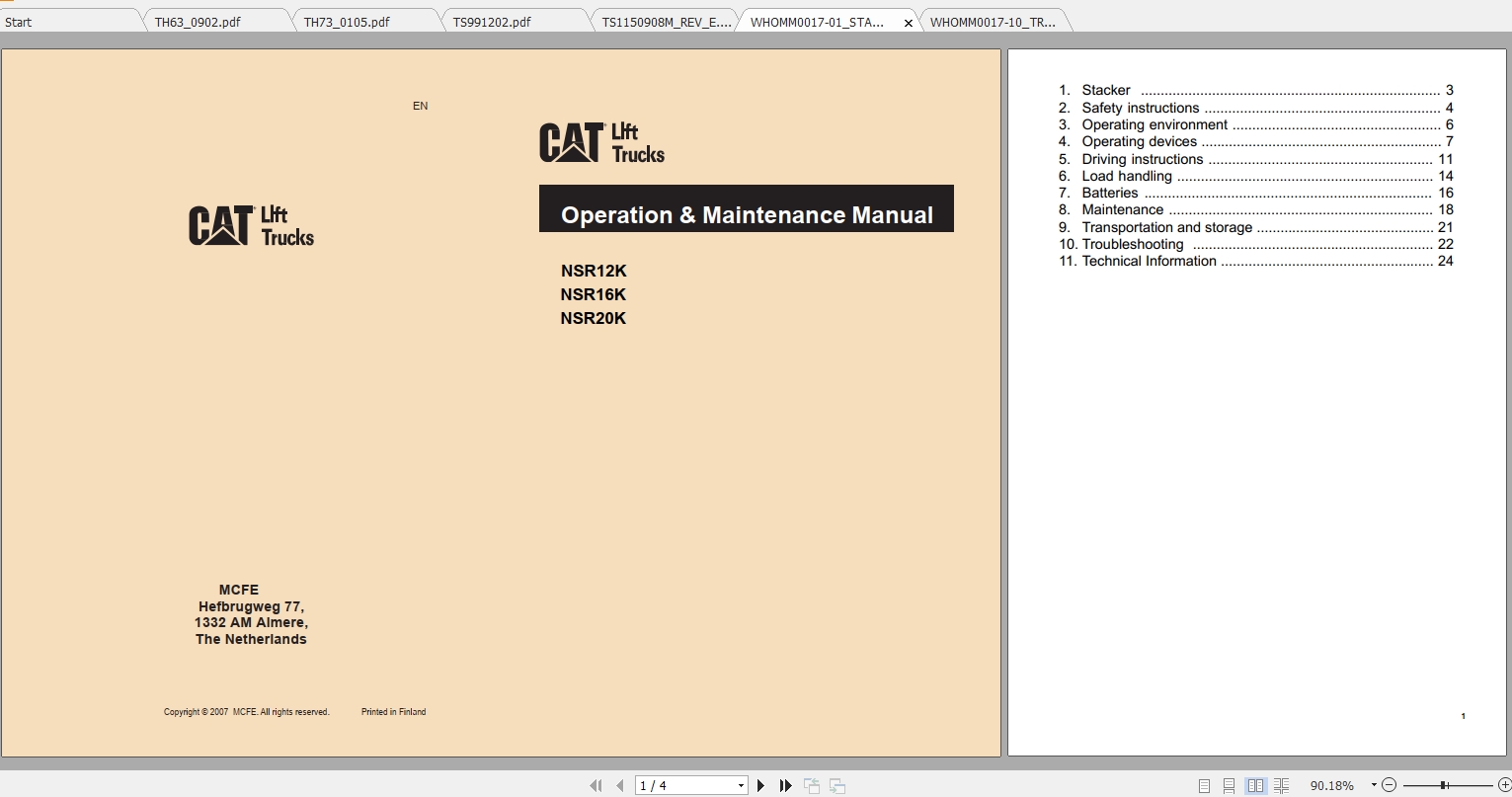
Task: Zoom out of the document
Action: click(1387, 785)
